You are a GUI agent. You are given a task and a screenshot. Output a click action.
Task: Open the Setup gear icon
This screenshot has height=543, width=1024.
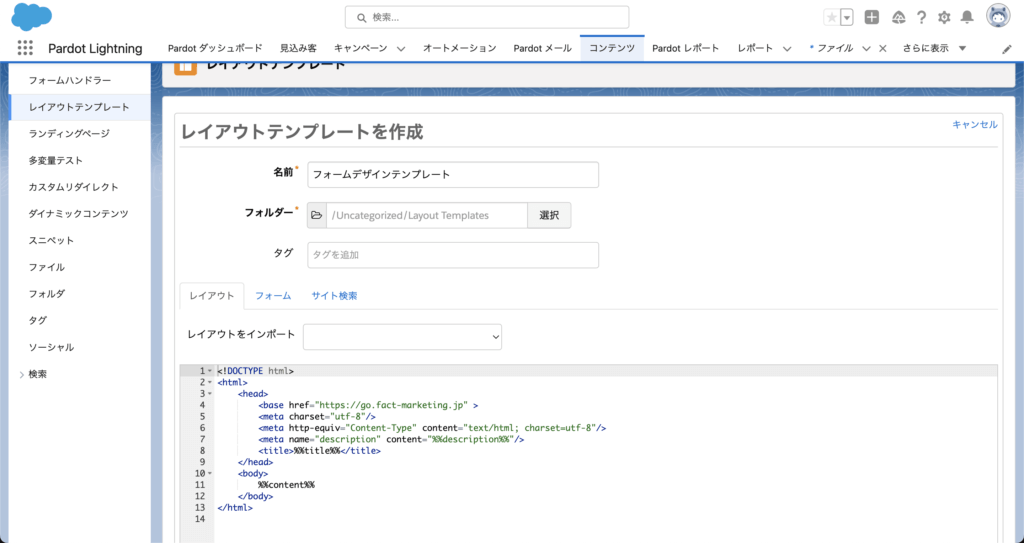tap(944, 17)
